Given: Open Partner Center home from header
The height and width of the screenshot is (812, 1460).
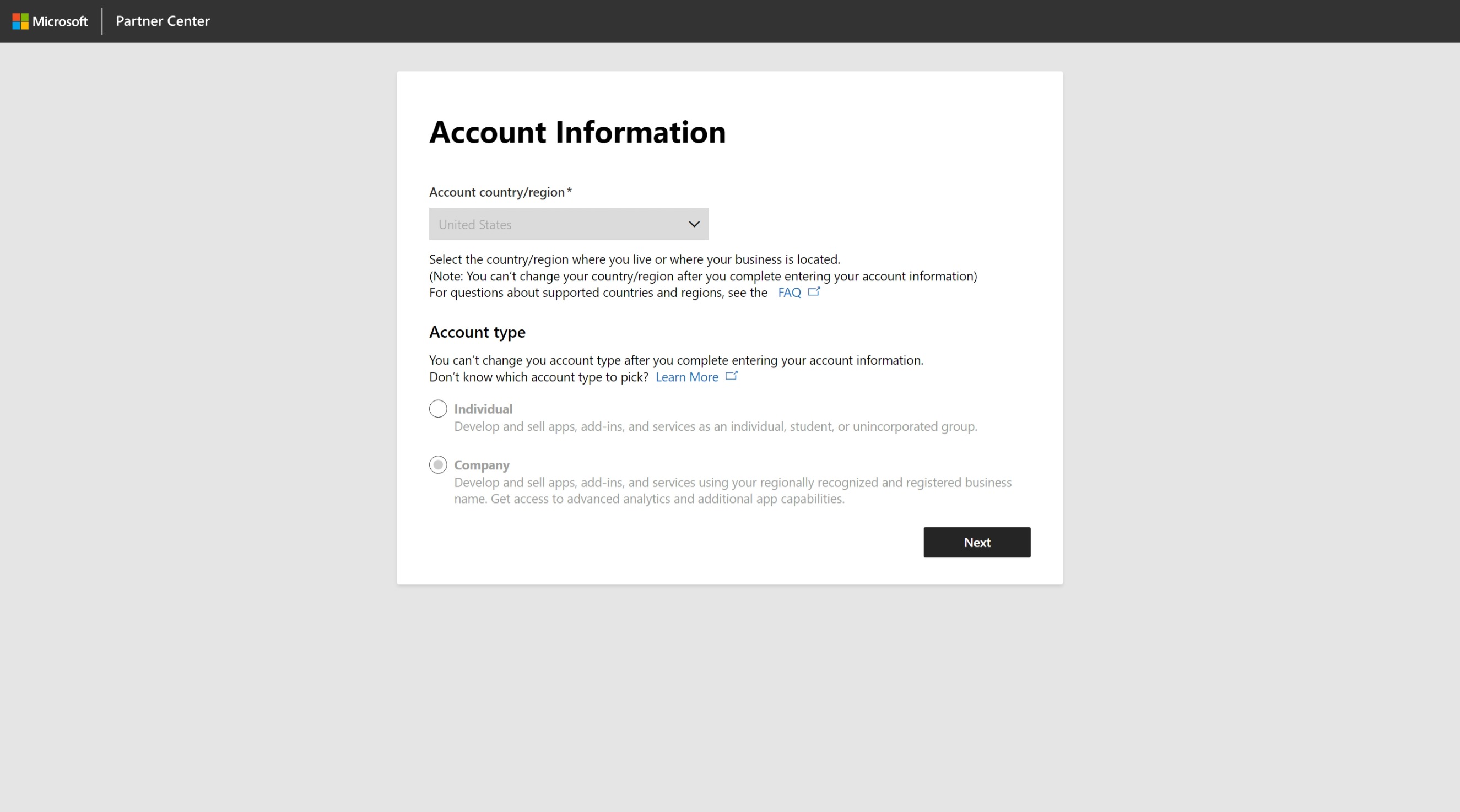Looking at the screenshot, I should coord(163,21).
